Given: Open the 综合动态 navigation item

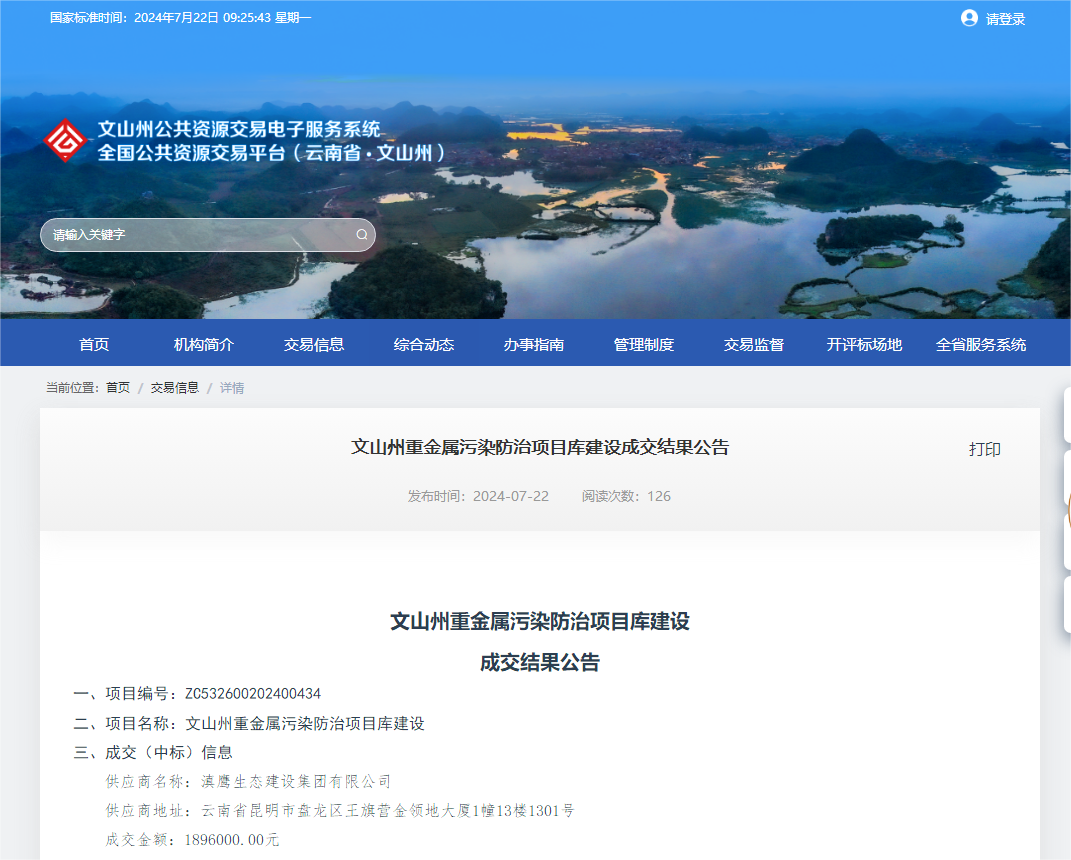Looking at the screenshot, I should coord(423,343).
